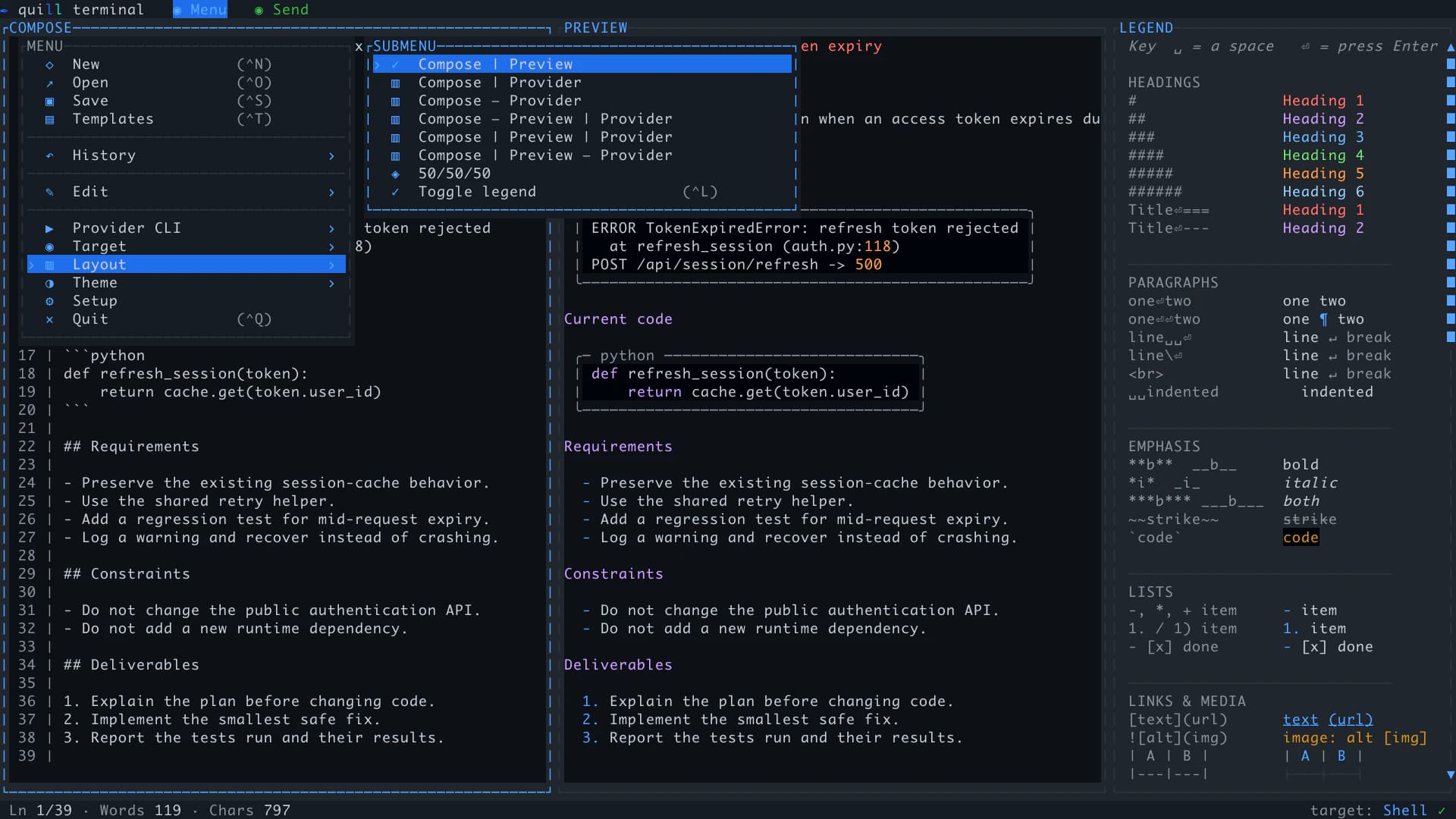The width and height of the screenshot is (1456, 819).
Task: Click the half-circle icon beside Theme
Action: coord(49,284)
